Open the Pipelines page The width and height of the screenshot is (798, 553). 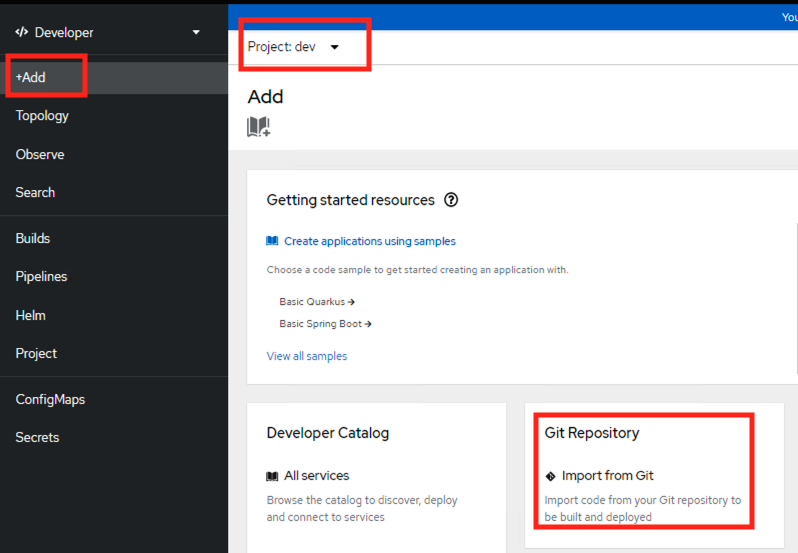click(x=41, y=276)
